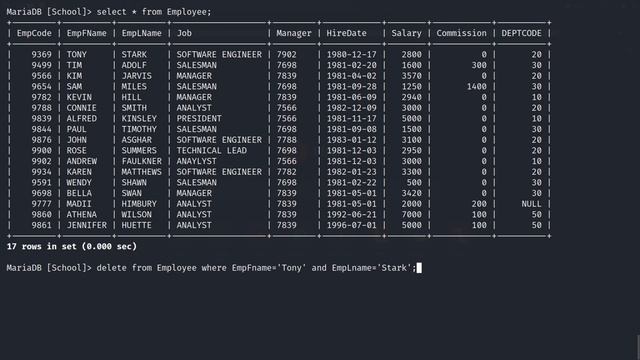Click first name BELLA
The image size is (640, 360).
click(79, 193)
